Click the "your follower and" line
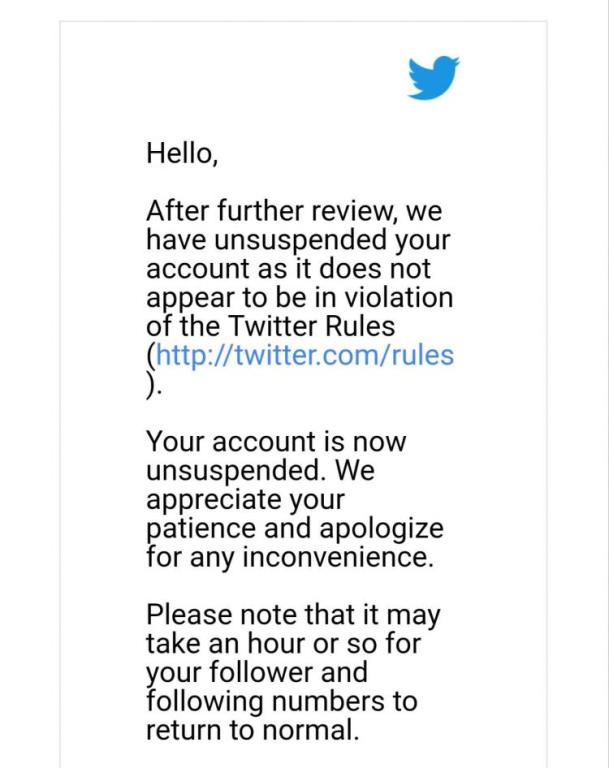The width and height of the screenshot is (609, 768). (257, 672)
